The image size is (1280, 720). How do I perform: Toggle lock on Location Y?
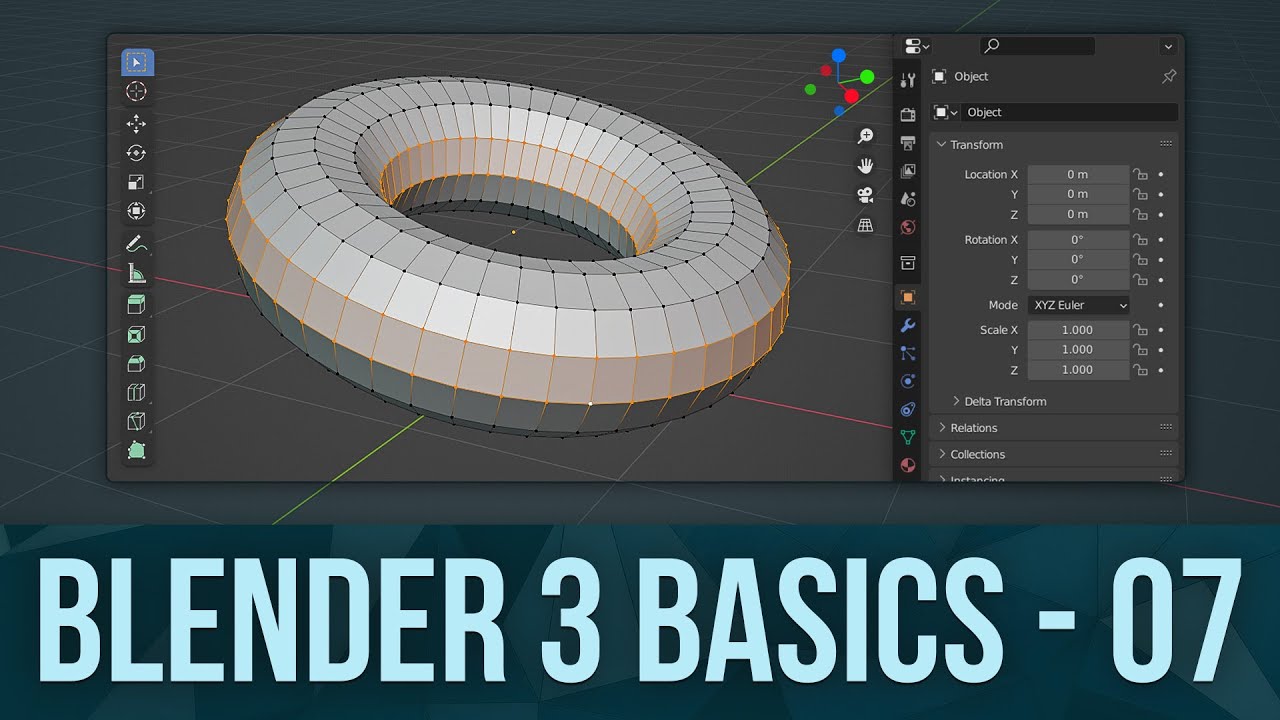(1139, 194)
